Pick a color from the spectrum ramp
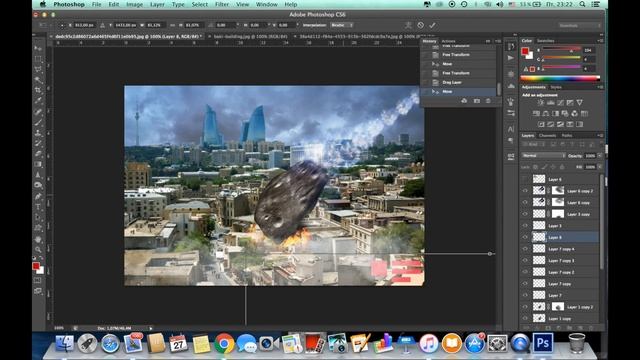This screenshot has width=640, height=360. 560,78
